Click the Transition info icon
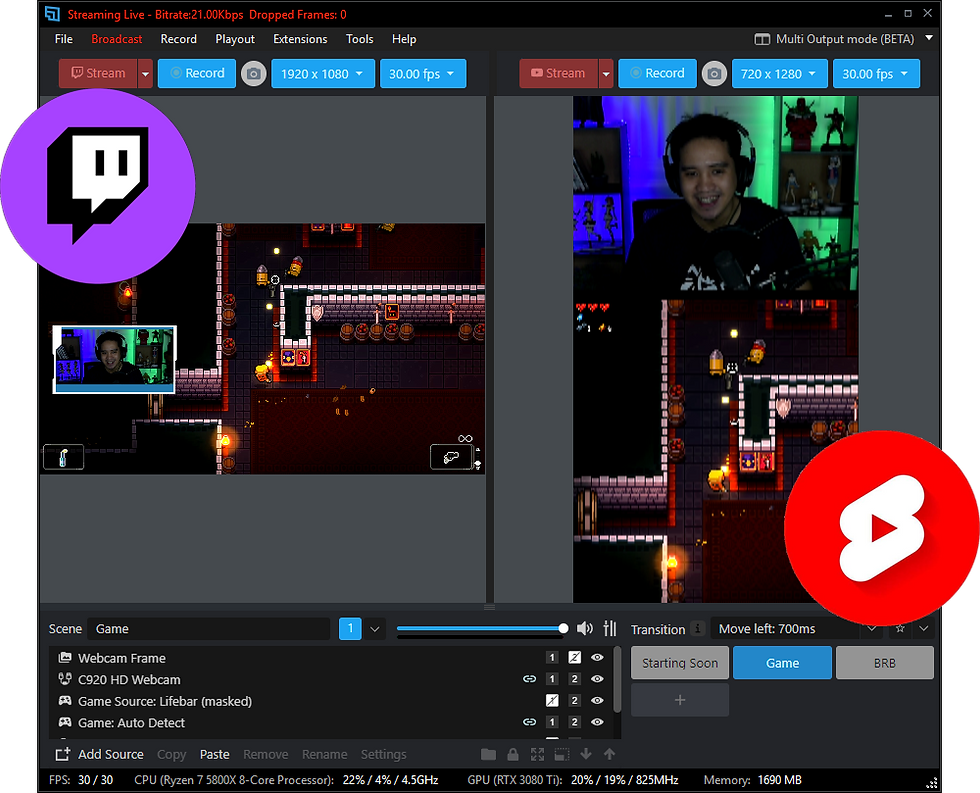Image resolution: width=980 pixels, height=793 pixels. coord(698,628)
